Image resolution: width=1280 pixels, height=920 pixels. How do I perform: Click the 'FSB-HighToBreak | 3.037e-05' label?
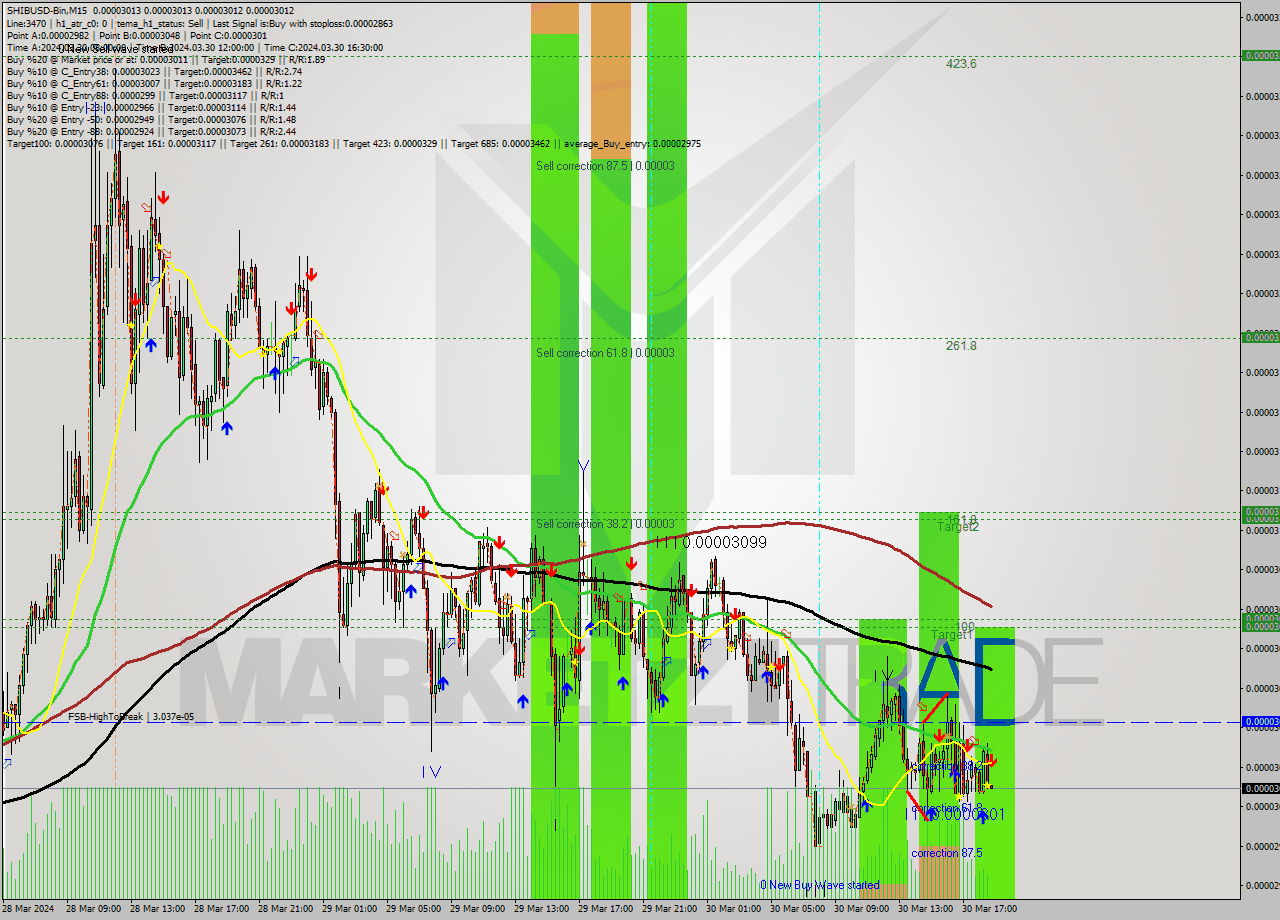tap(131, 717)
